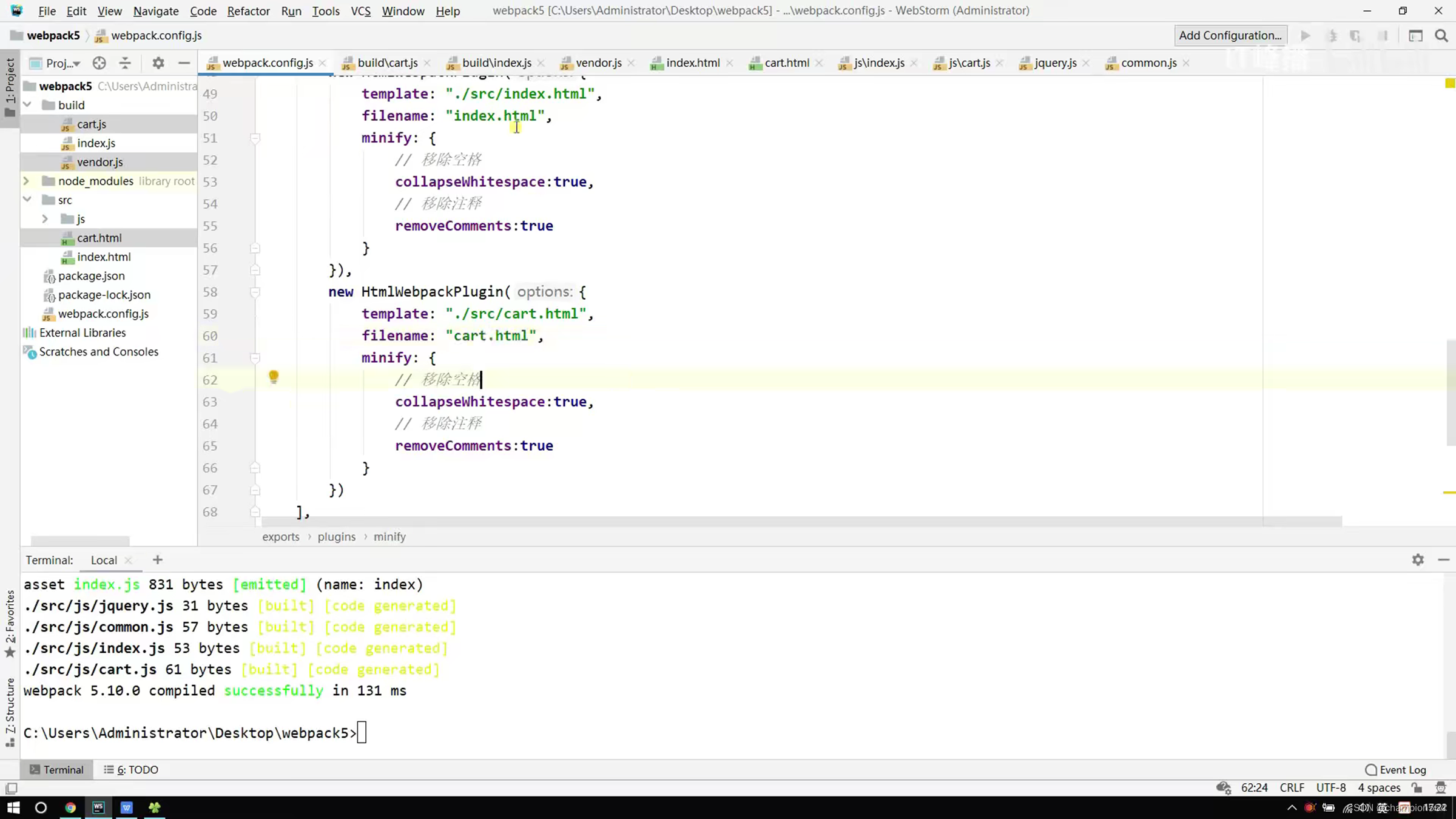The image size is (1456, 819).
Task: Collapse code fold at line 51
Action: (x=255, y=138)
